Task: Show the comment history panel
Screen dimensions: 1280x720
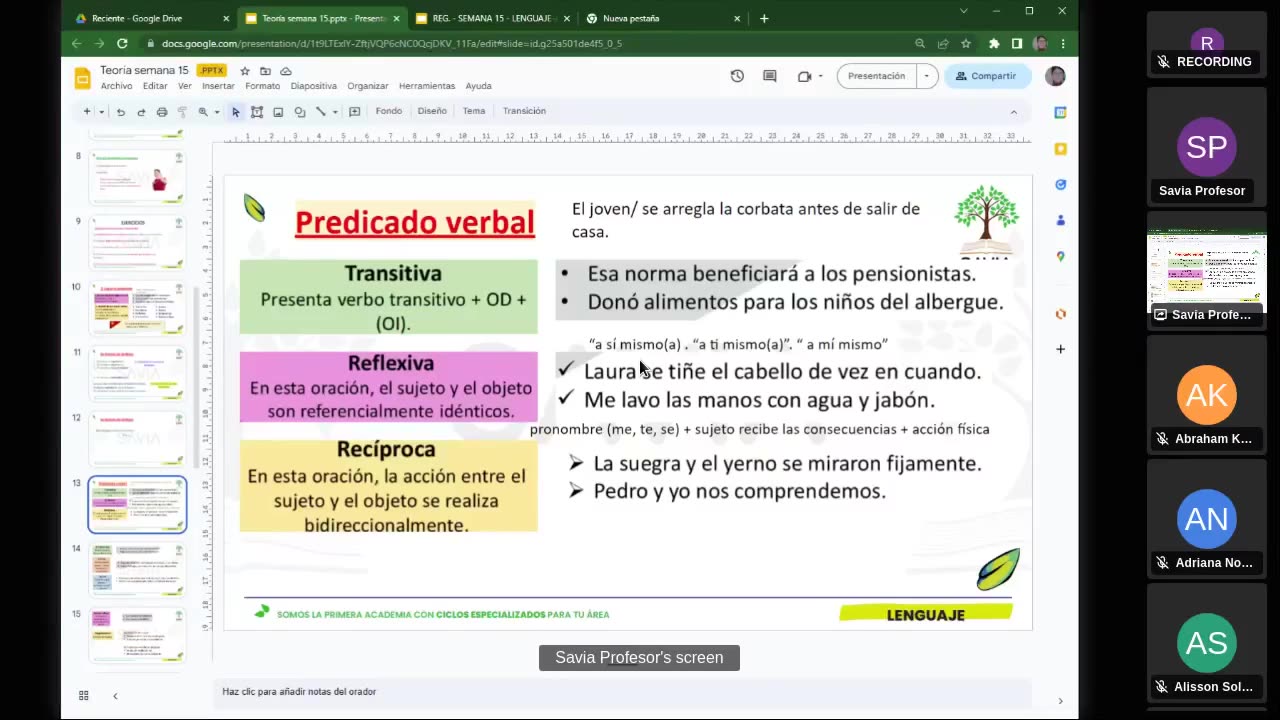Action: (770, 76)
